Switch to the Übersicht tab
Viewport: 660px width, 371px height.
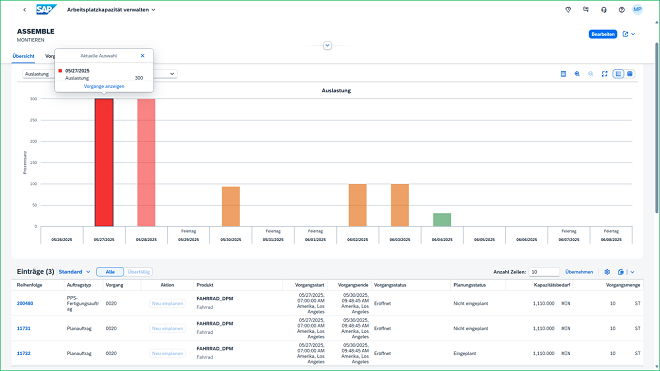click(23, 56)
